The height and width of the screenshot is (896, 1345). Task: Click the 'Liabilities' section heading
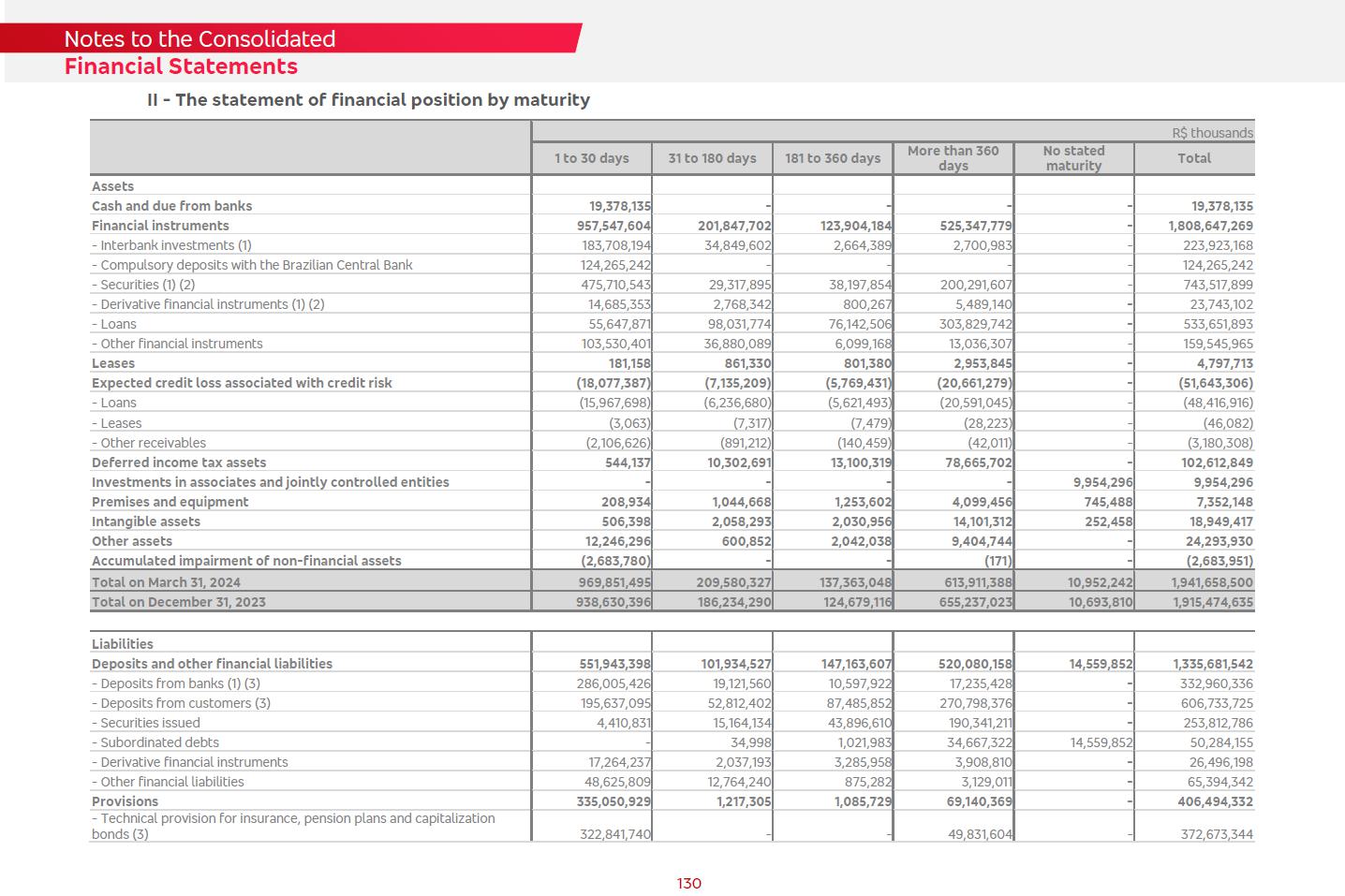click(122, 644)
